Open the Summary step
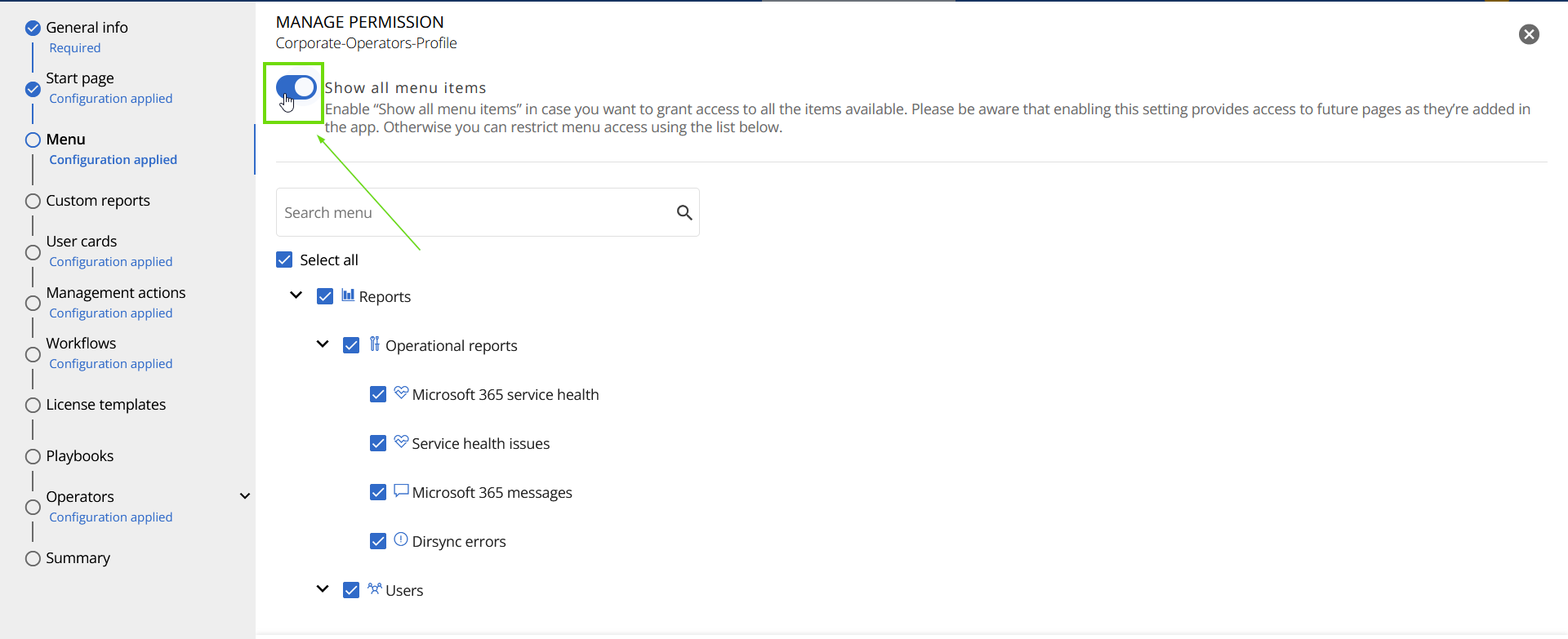The image size is (1568, 639). coord(78,558)
